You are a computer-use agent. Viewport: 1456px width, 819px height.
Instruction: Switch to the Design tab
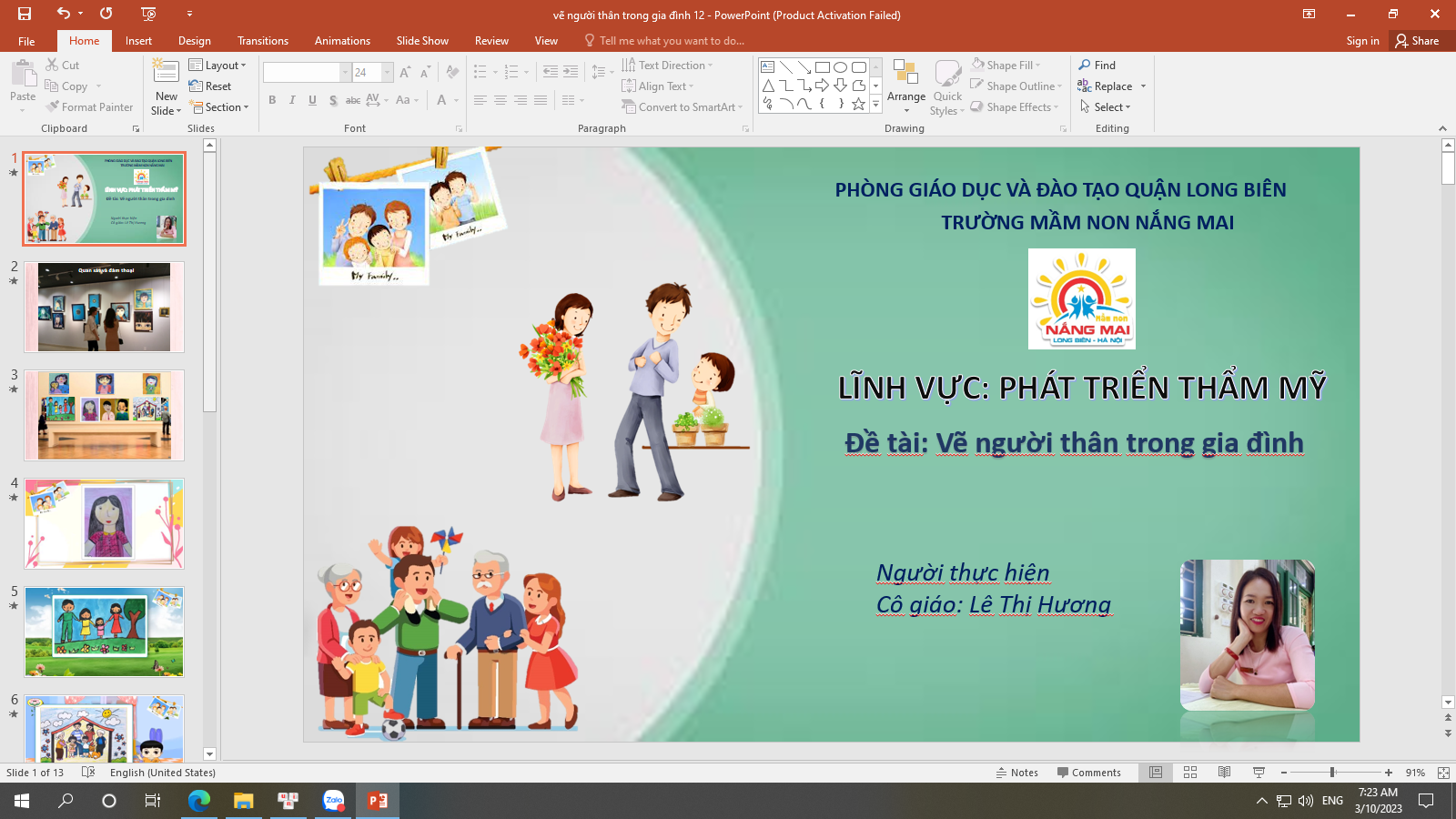click(194, 41)
